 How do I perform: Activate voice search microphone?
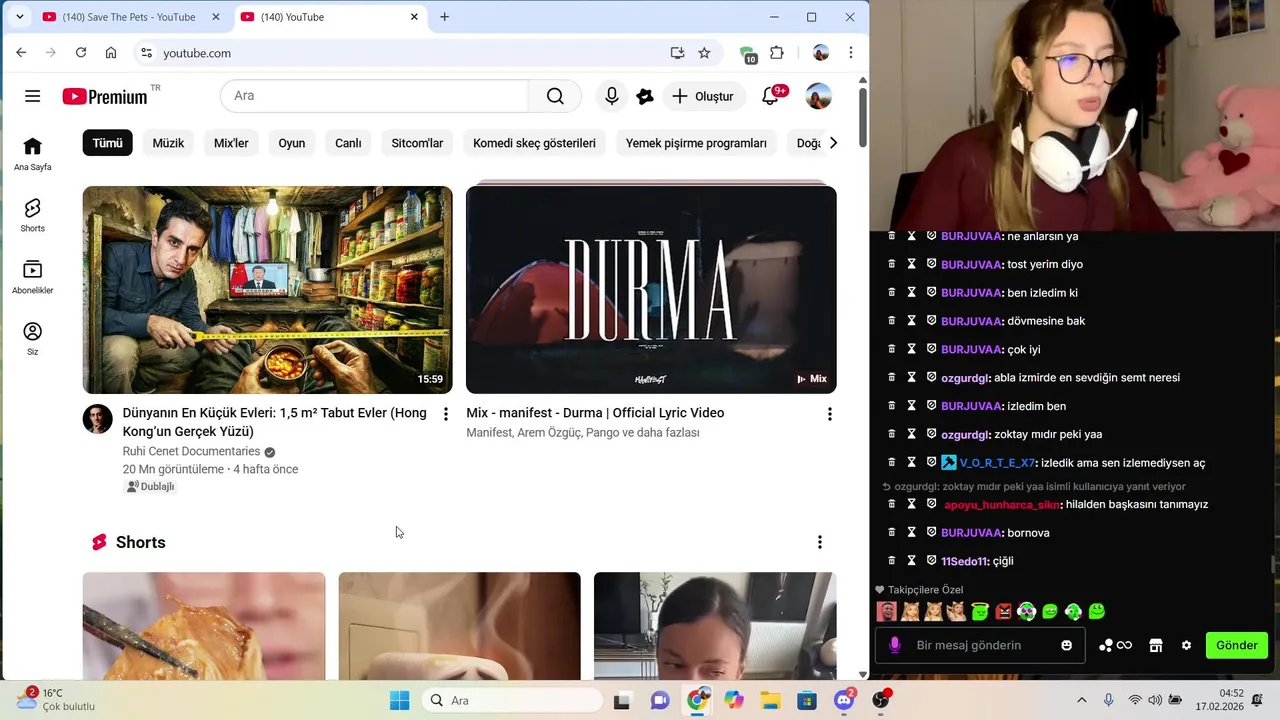(x=612, y=96)
